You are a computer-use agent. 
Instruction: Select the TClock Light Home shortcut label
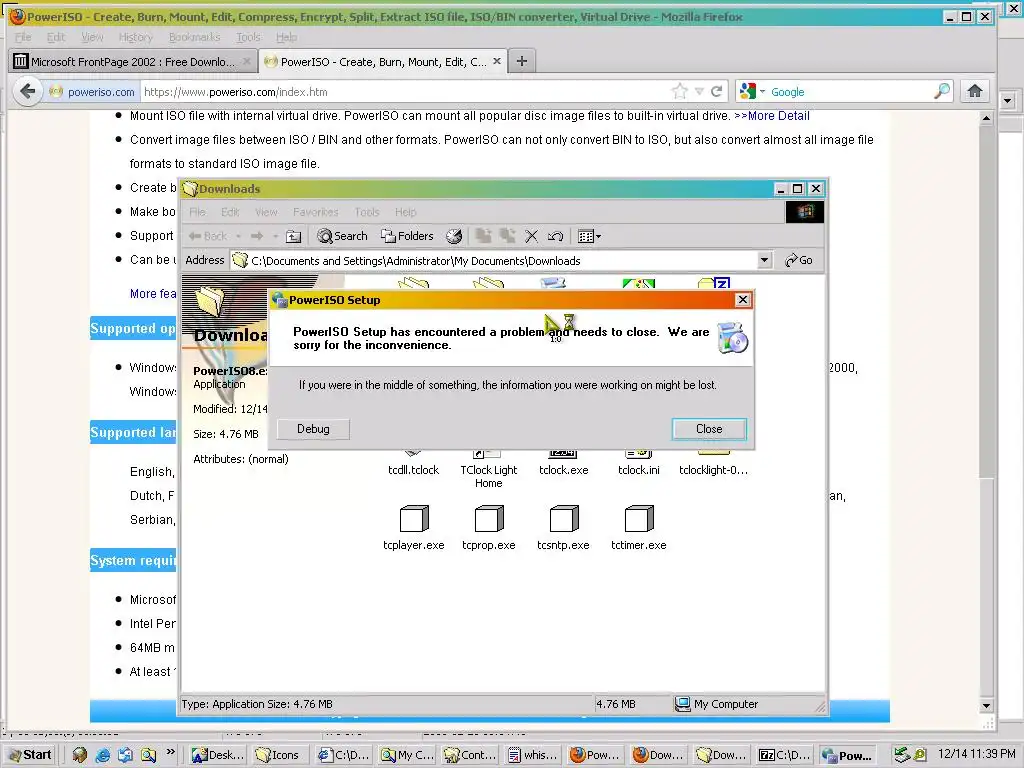[488, 477]
